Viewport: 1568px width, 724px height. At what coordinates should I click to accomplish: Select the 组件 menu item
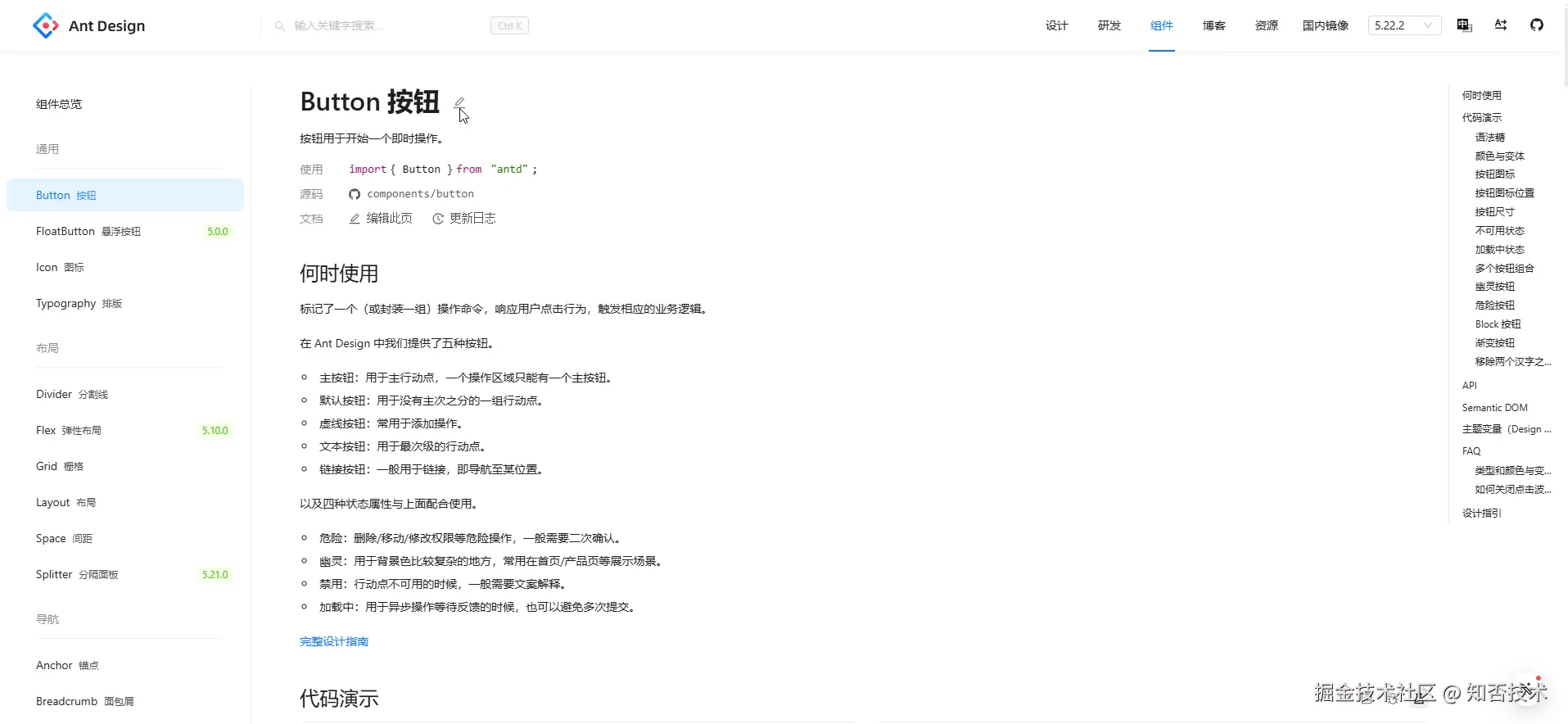(1162, 25)
